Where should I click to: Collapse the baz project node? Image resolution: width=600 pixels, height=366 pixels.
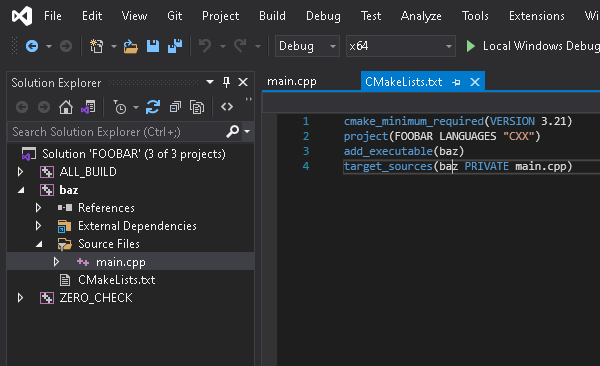coord(21,190)
